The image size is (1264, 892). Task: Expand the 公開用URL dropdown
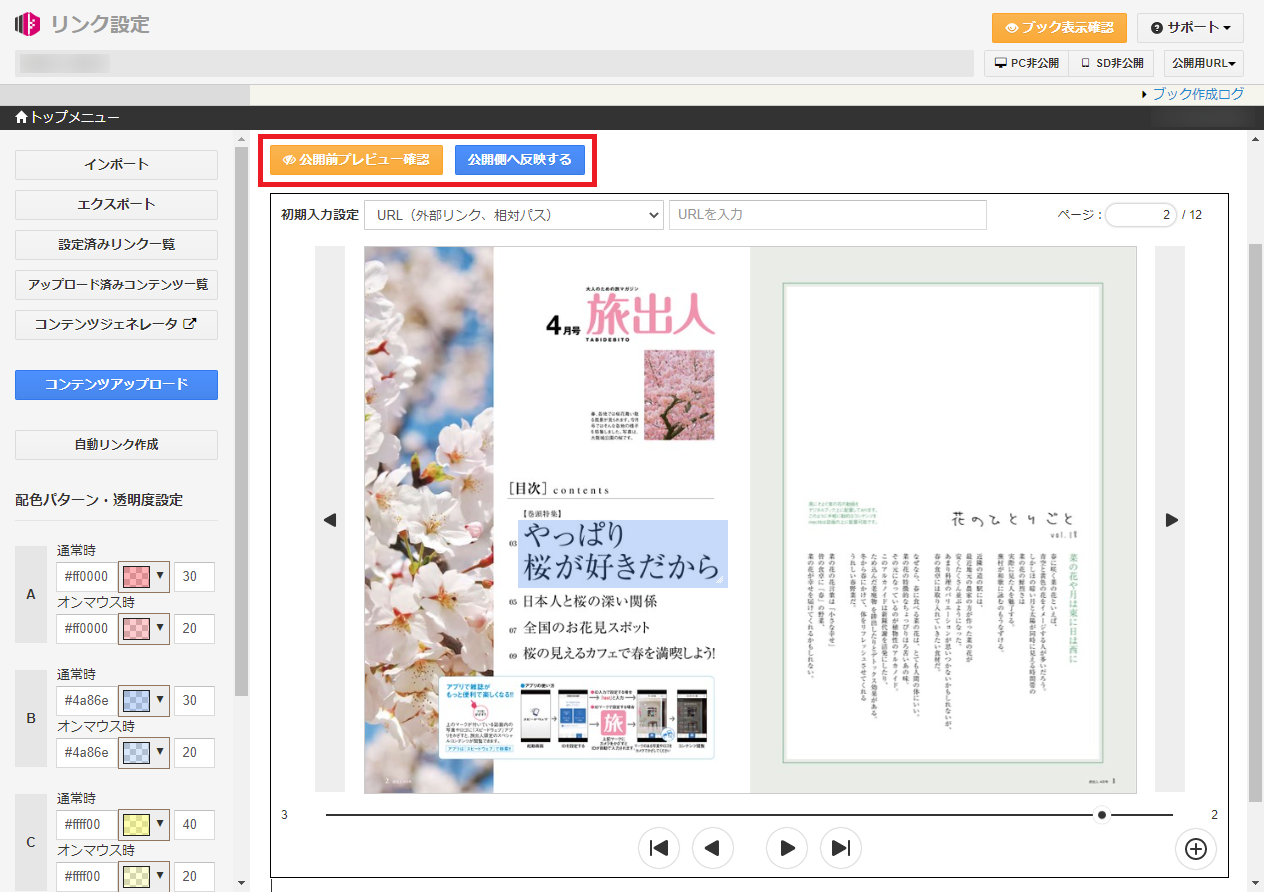tap(1203, 63)
